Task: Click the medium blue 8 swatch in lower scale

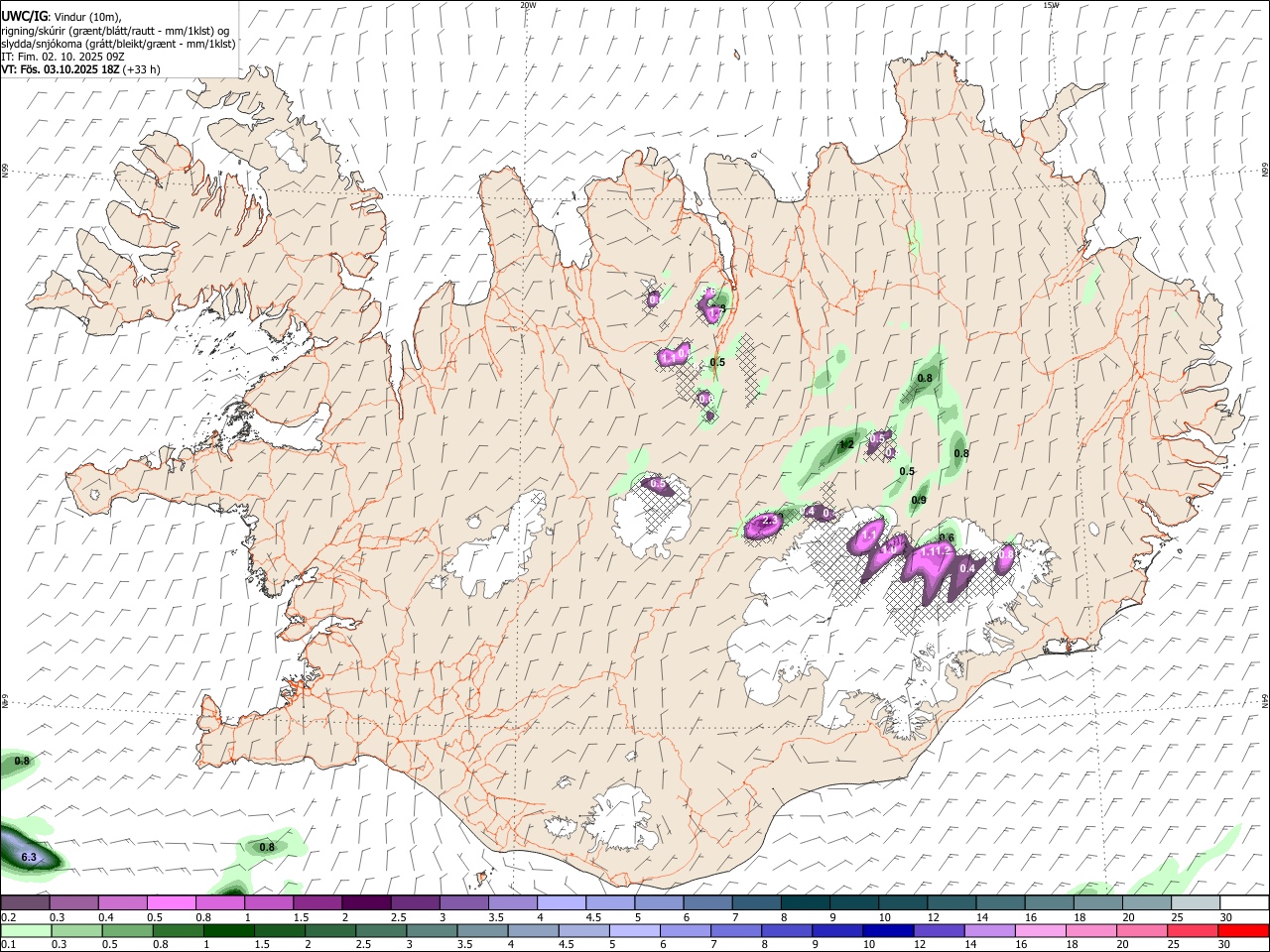Action: pyautogui.click(x=786, y=931)
